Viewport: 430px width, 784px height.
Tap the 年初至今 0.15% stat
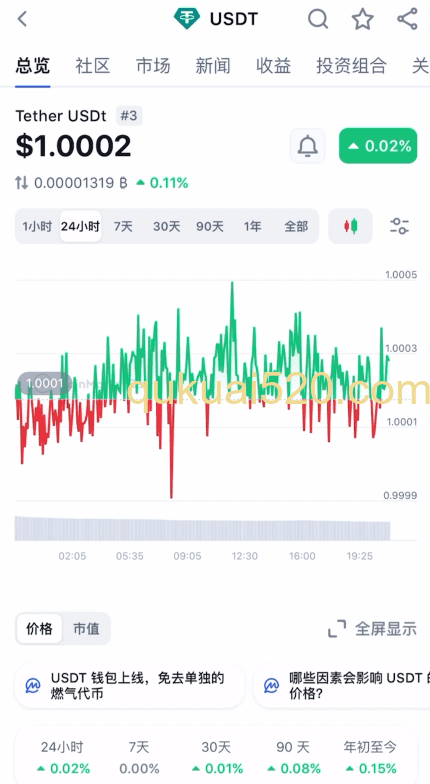click(370, 758)
